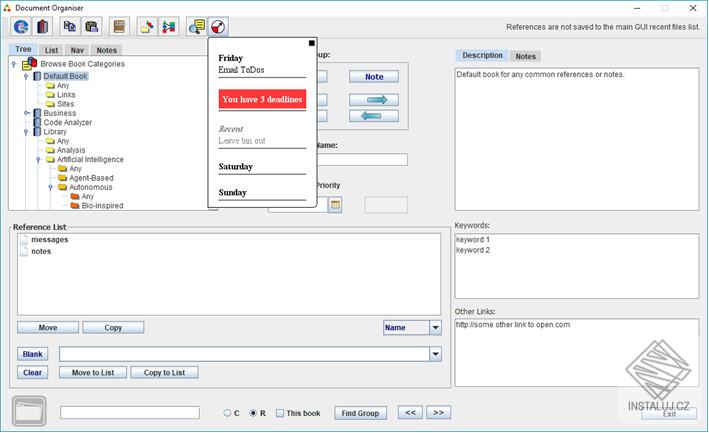
Task: Click the Note button
Action: click(374, 77)
